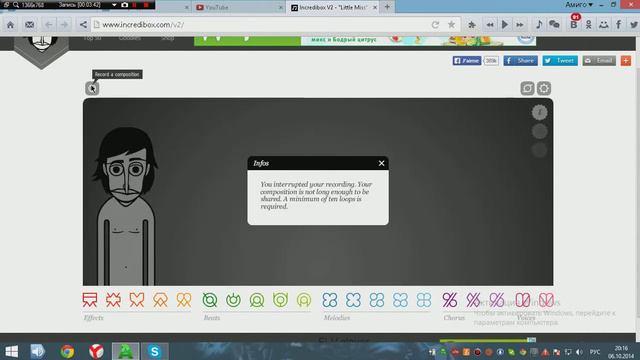Go forward with the browser forward arrow
The image size is (640, 360).
point(64,25)
